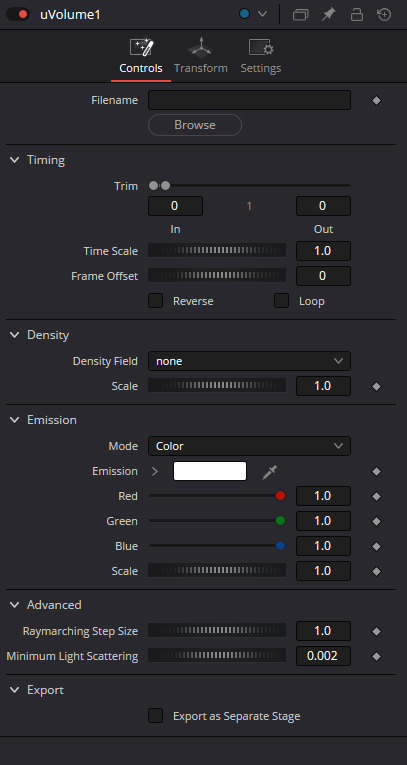Click the Raymarching Step Size keyframe diamond
The width and height of the screenshot is (407, 765).
pos(376,631)
